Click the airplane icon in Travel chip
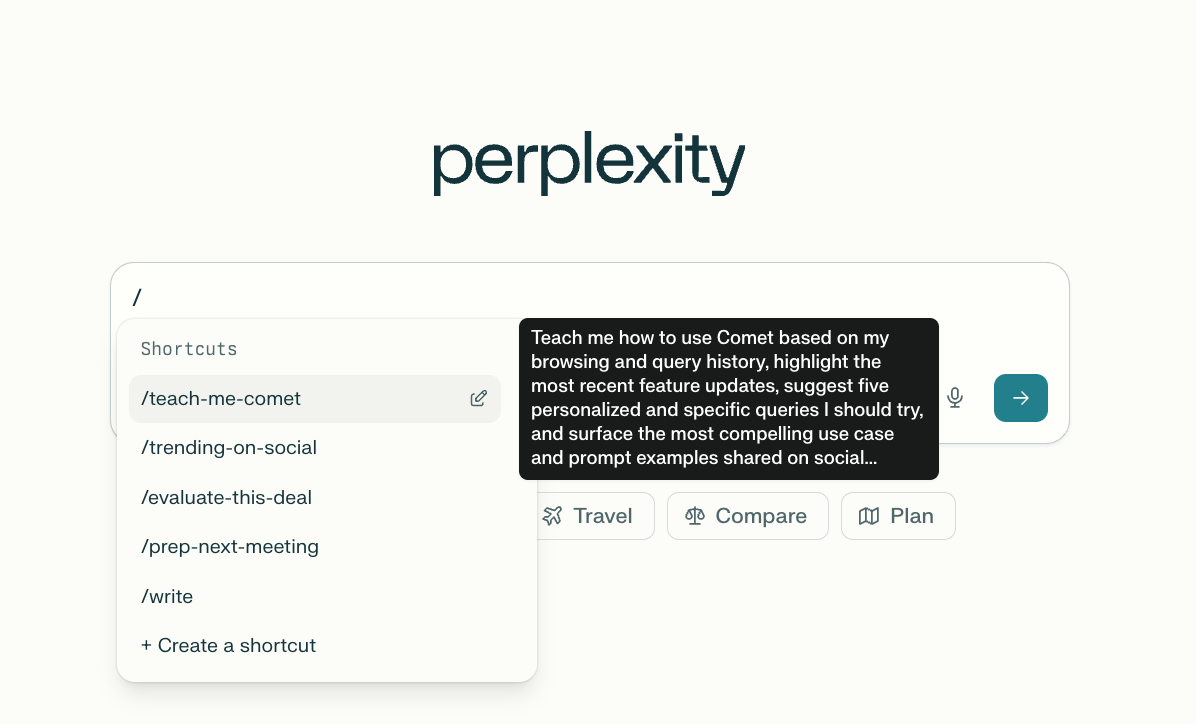1196x724 pixels. (553, 516)
